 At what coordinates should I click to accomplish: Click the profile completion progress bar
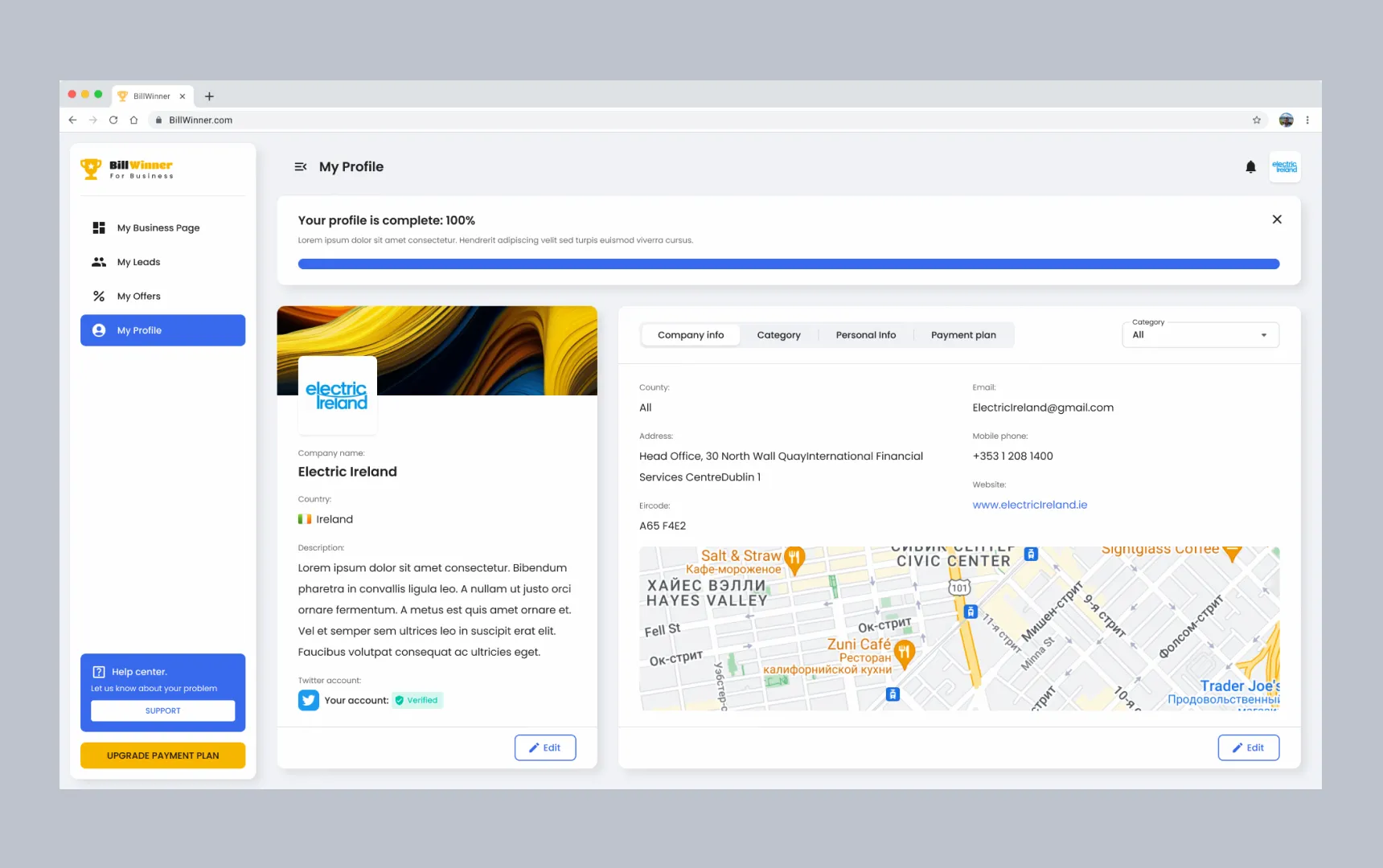point(788,264)
